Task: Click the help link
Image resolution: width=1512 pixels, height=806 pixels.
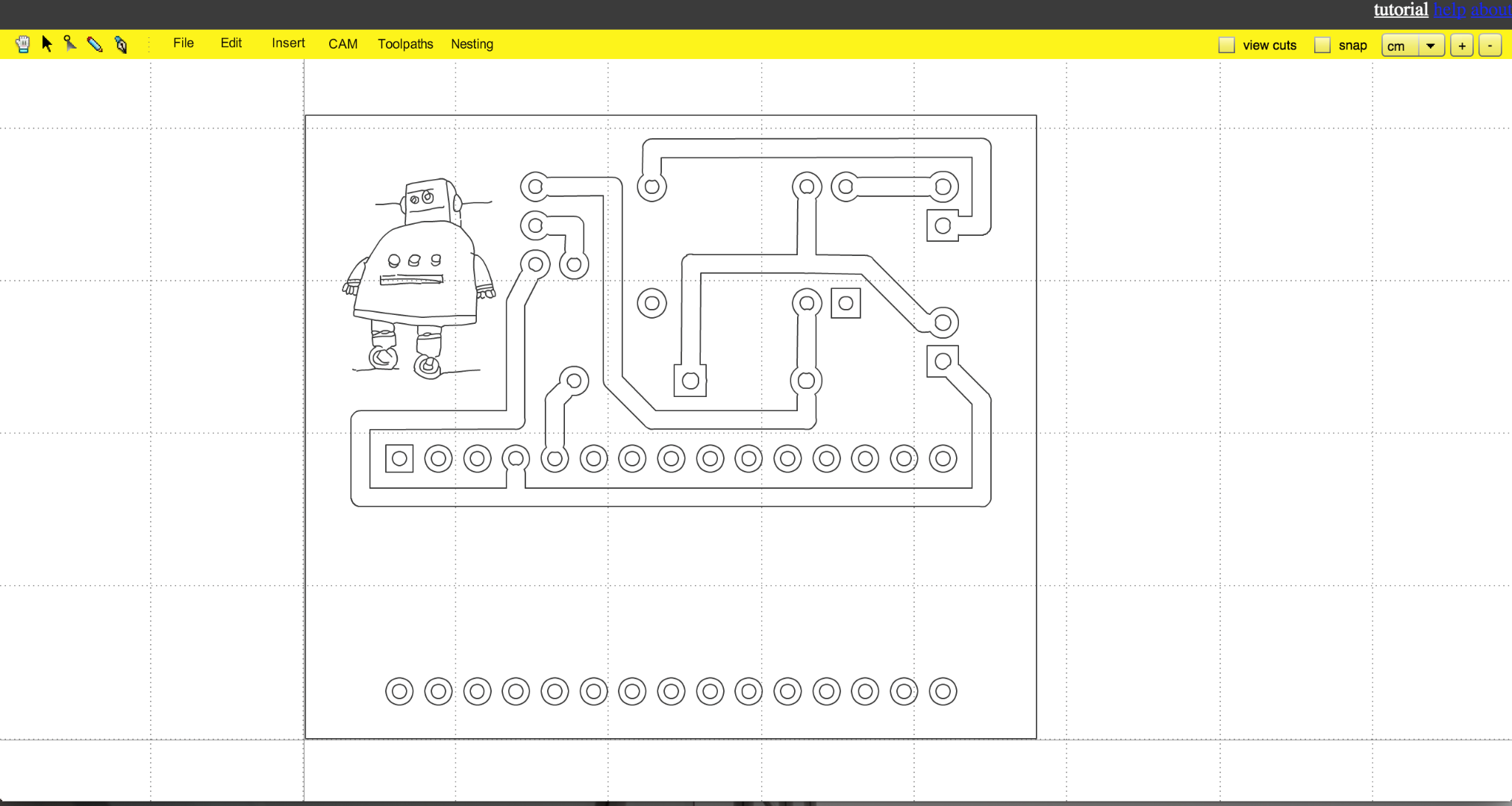Action: coord(1450,10)
